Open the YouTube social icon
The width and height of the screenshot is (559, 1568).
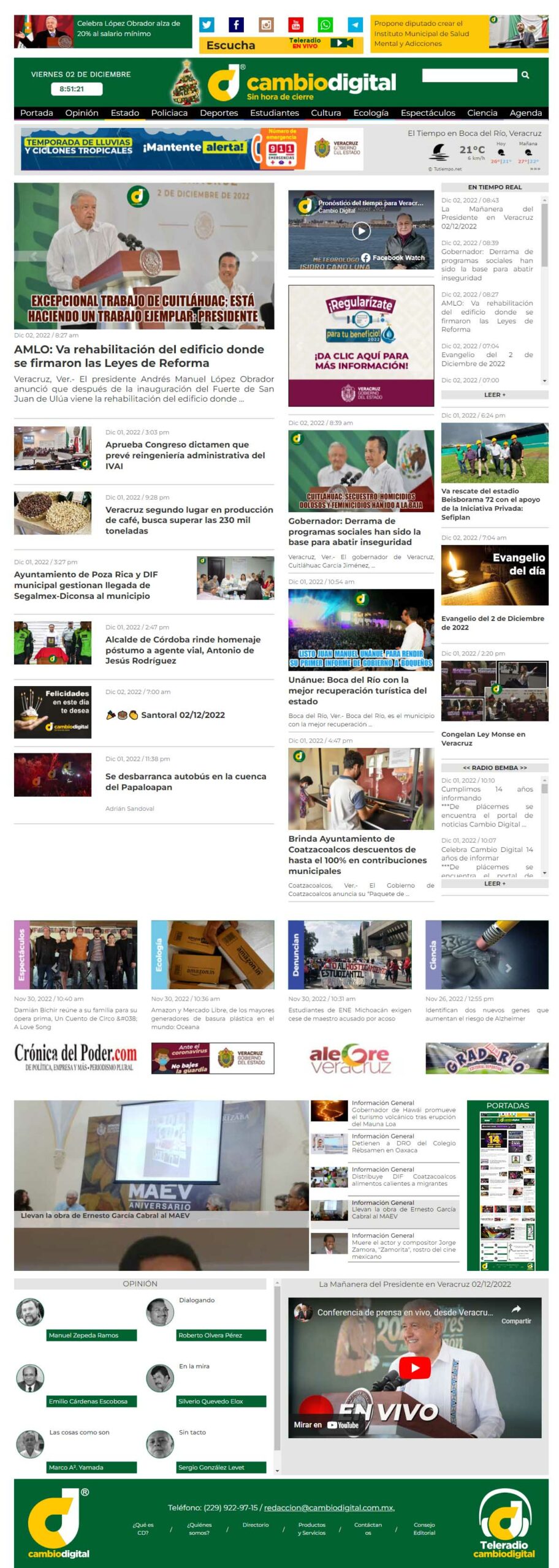click(x=295, y=25)
